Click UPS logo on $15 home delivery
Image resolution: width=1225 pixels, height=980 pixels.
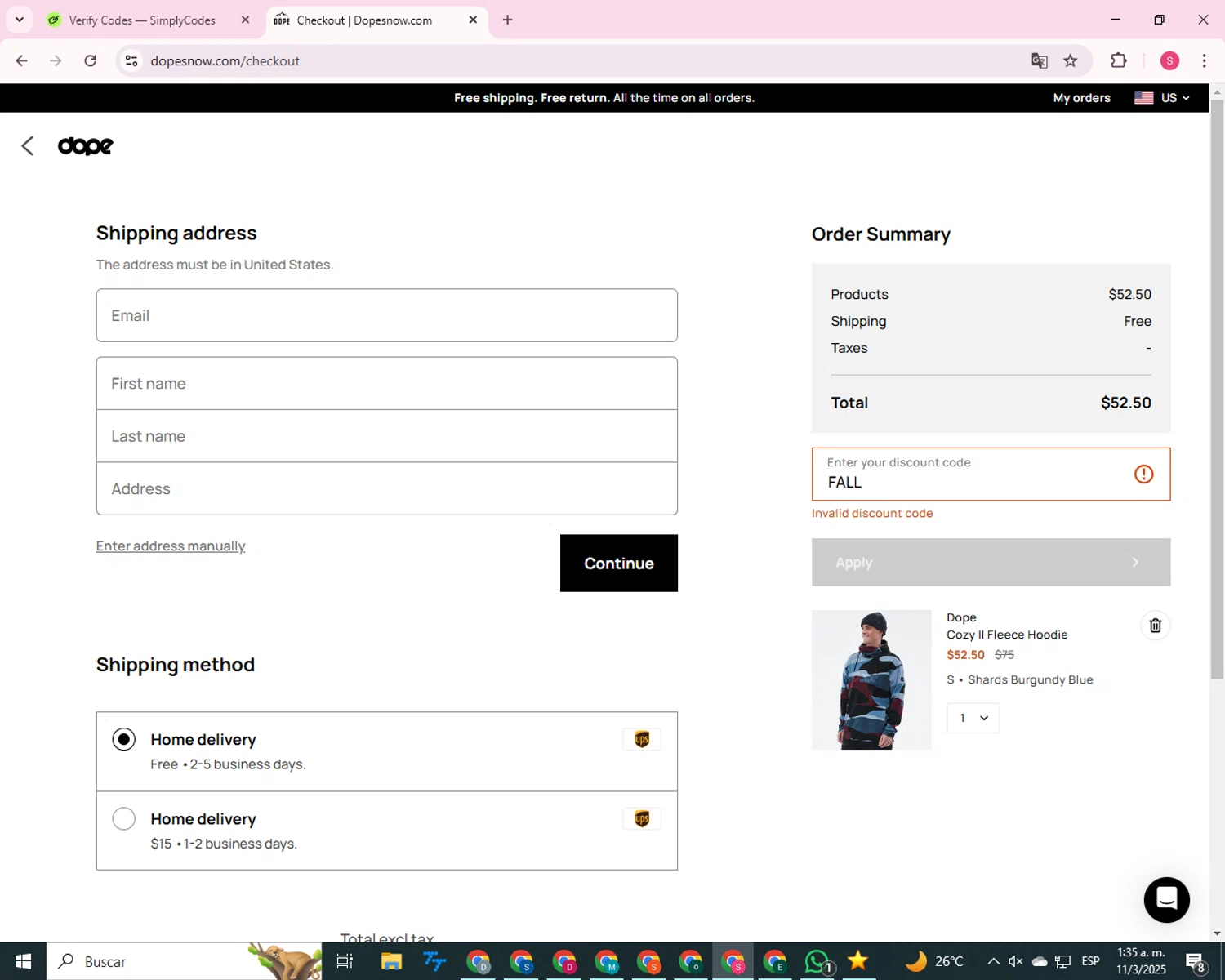[x=642, y=819]
